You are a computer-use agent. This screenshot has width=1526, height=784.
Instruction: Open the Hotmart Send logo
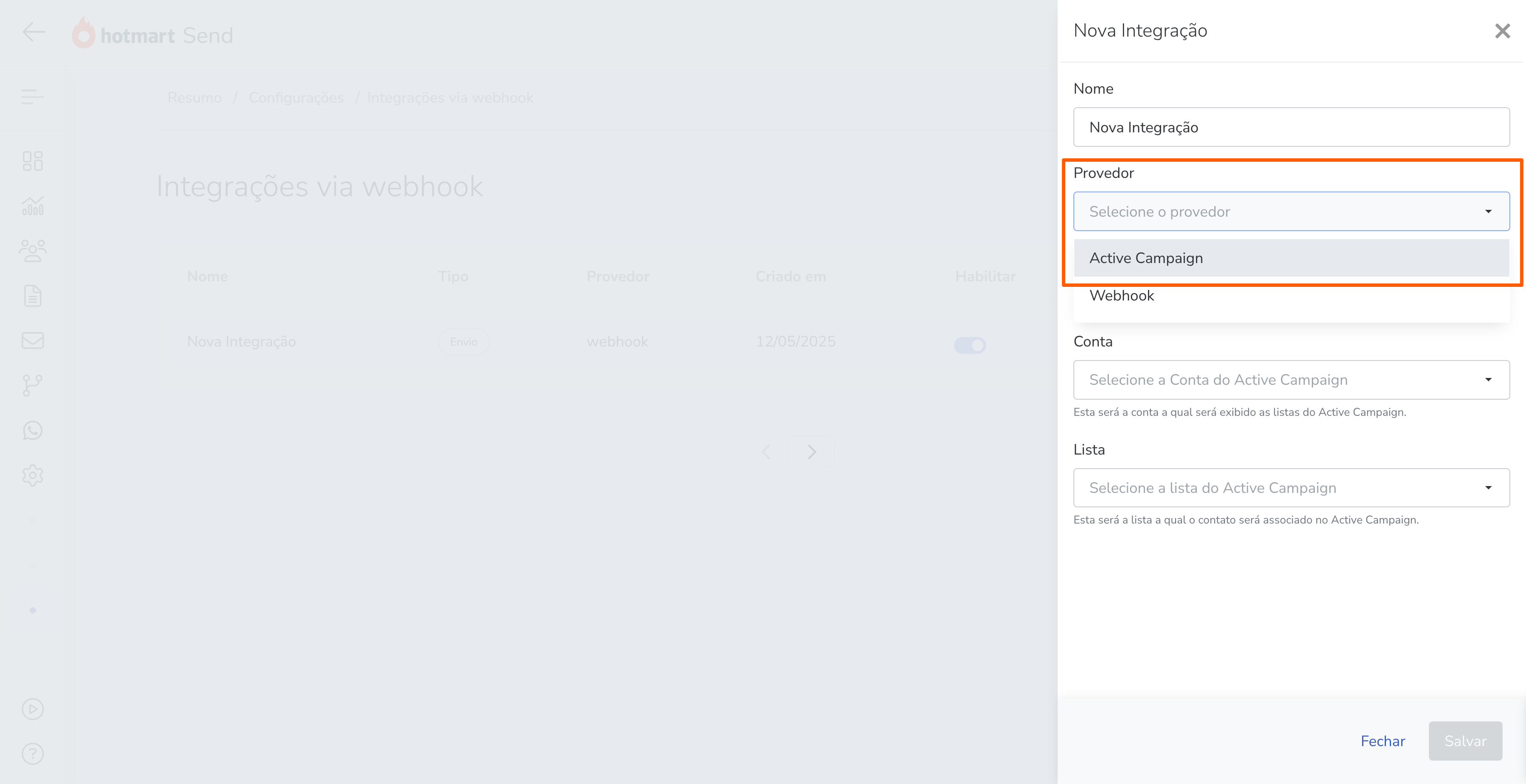(x=152, y=34)
